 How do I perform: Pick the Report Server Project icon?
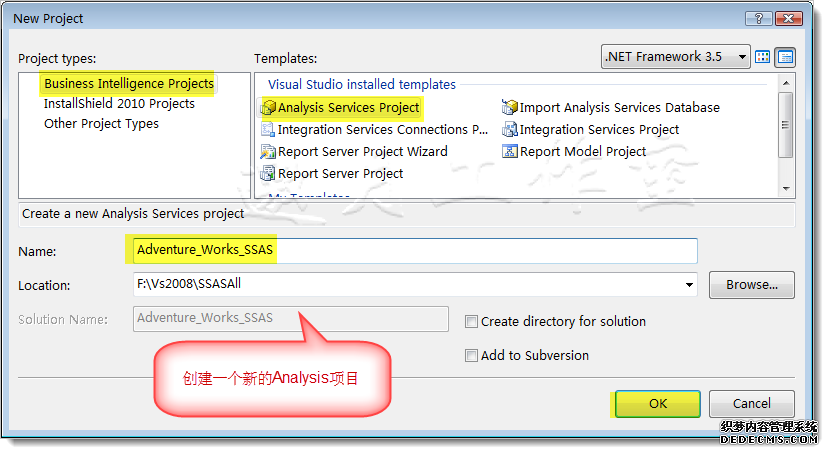coord(268,174)
